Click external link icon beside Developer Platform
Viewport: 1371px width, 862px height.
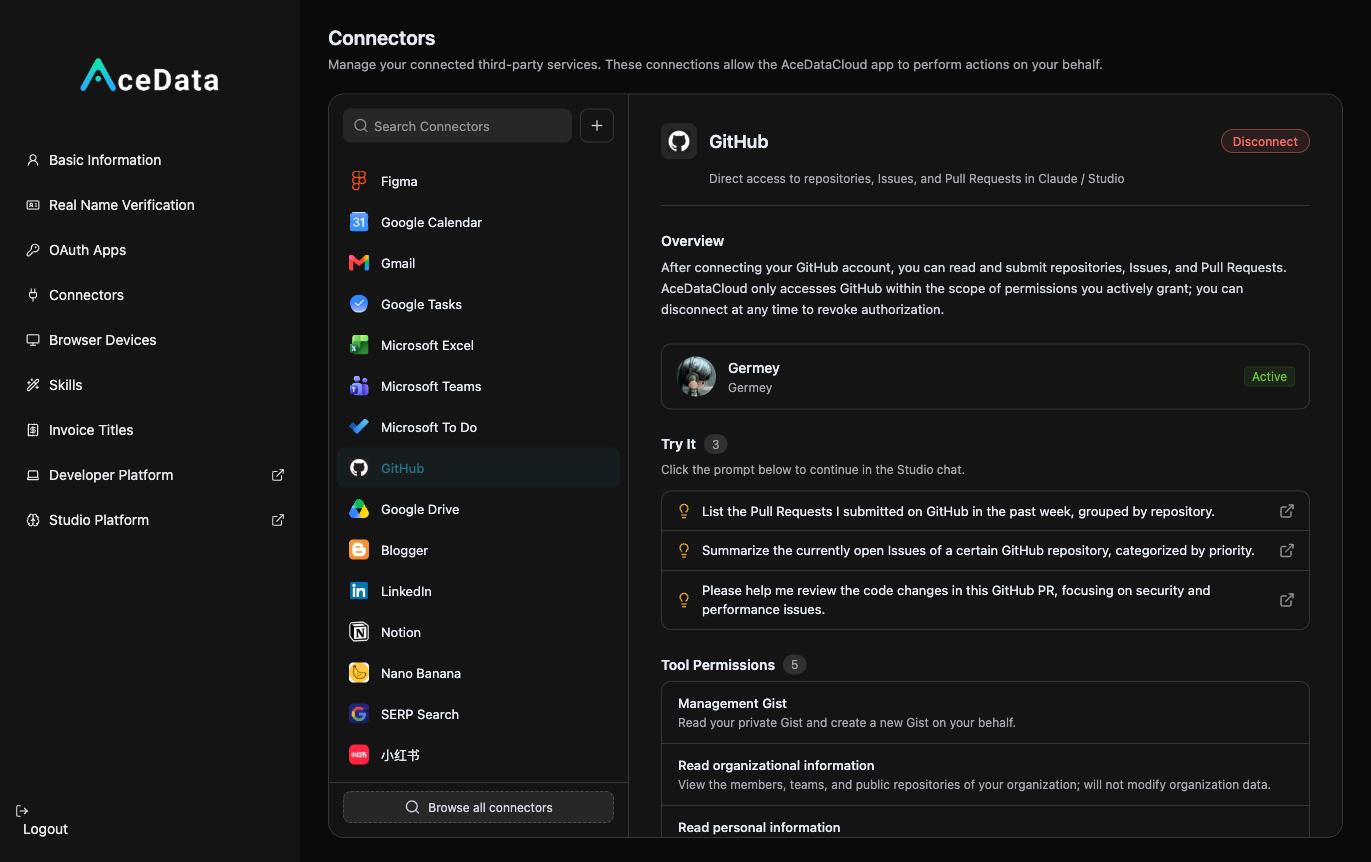click(278, 475)
